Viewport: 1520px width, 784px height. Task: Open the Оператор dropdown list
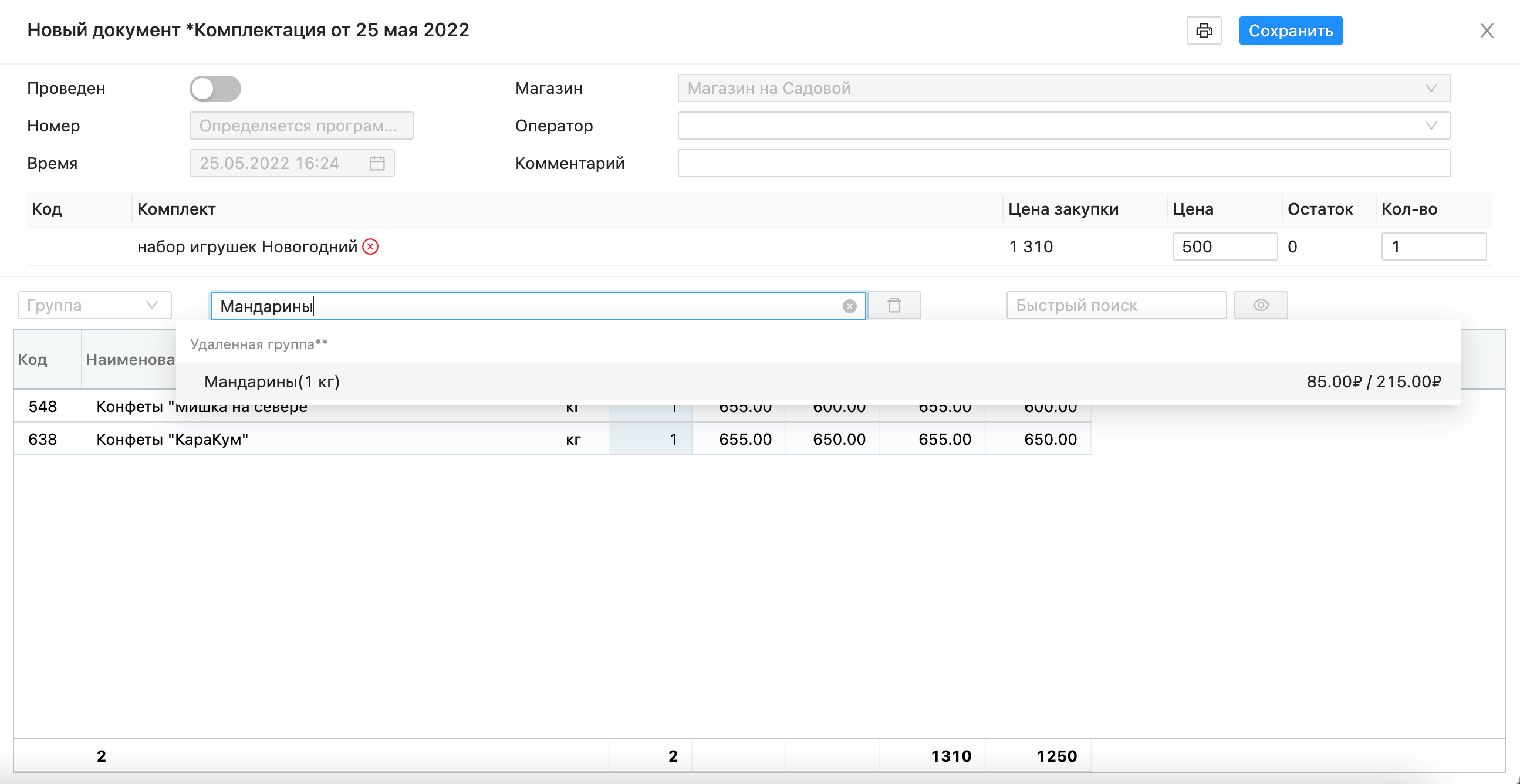pos(1430,126)
